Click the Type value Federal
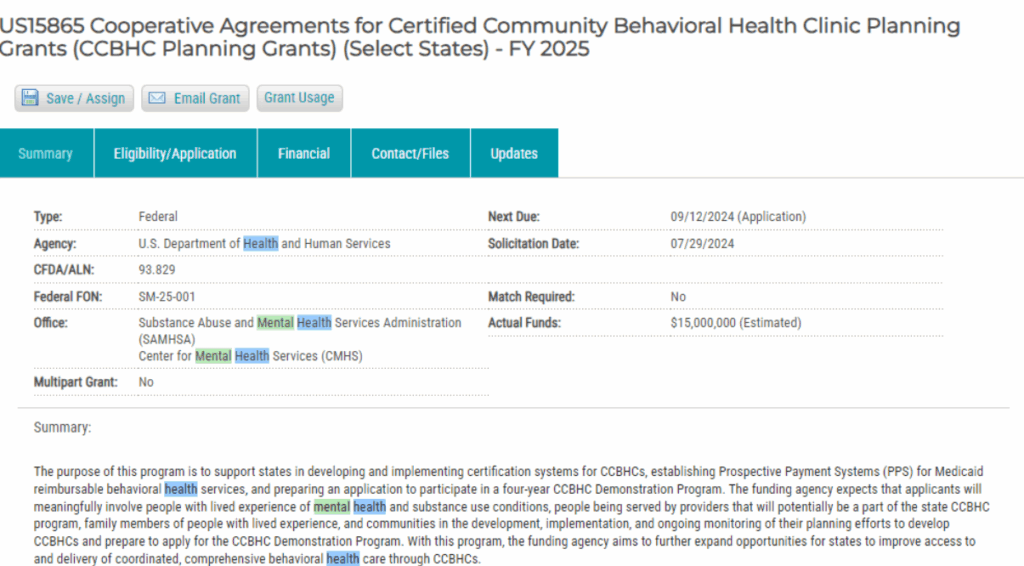1024x566 pixels. point(158,217)
